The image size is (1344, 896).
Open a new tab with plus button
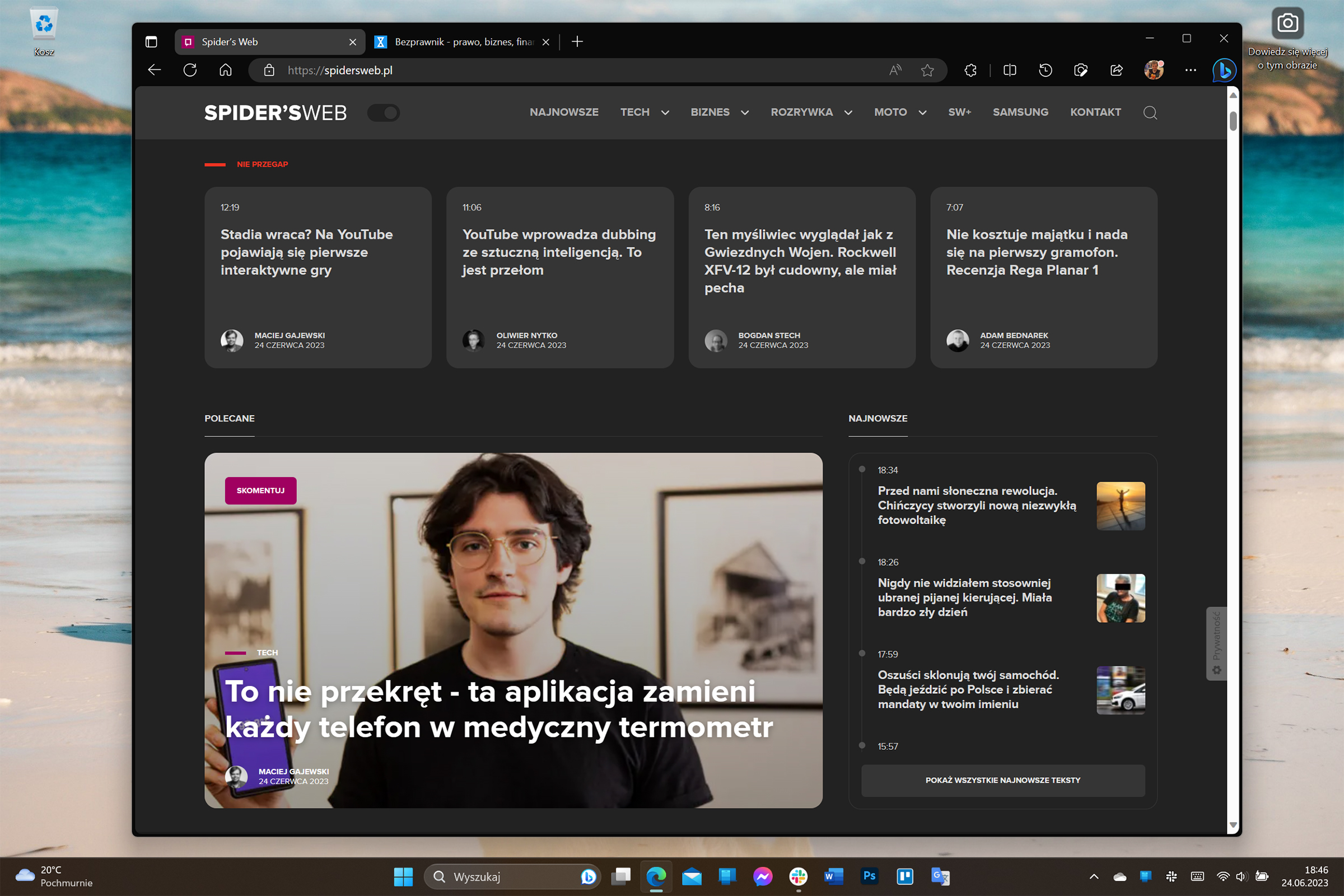pyautogui.click(x=577, y=41)
